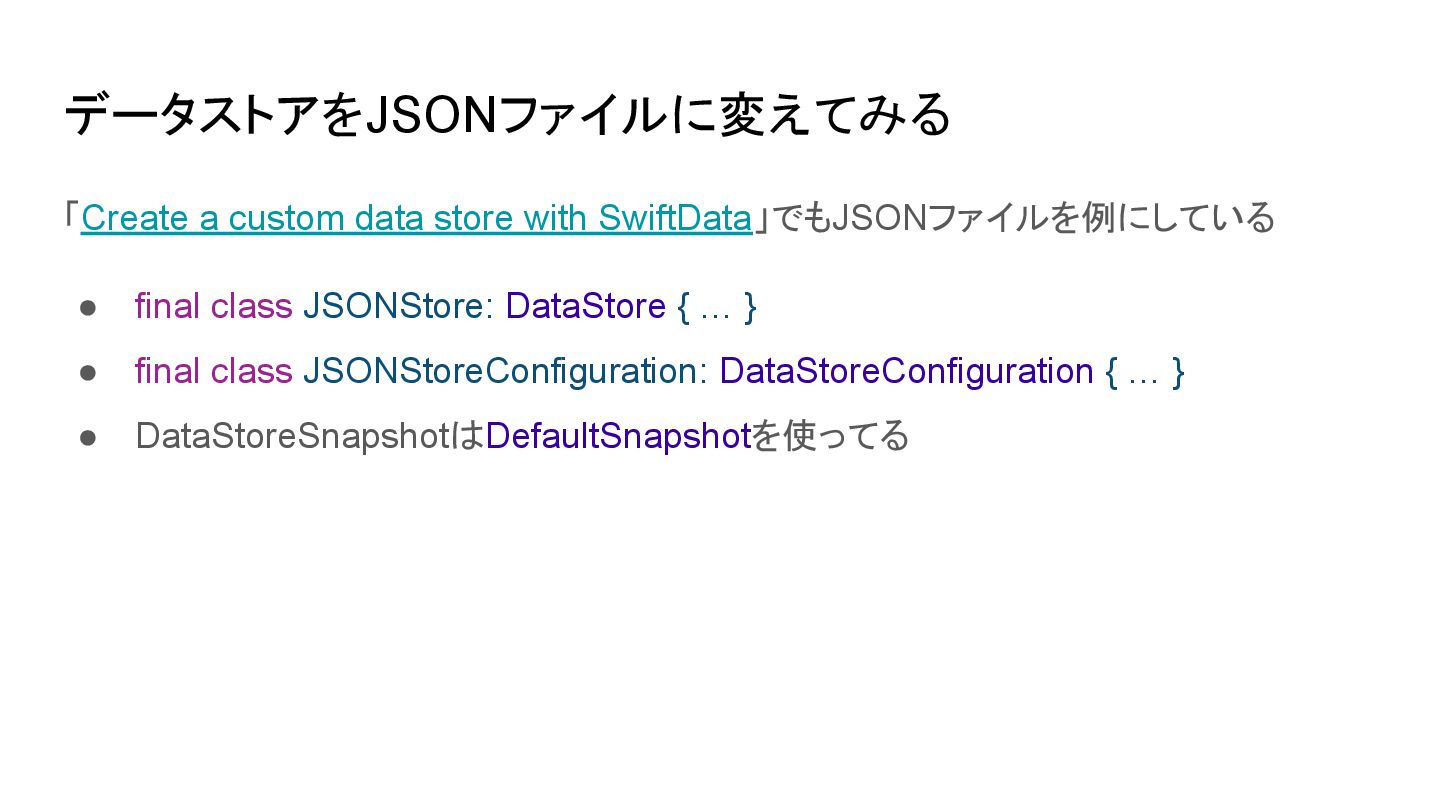Click the first bullet point dot

[88, 307]
